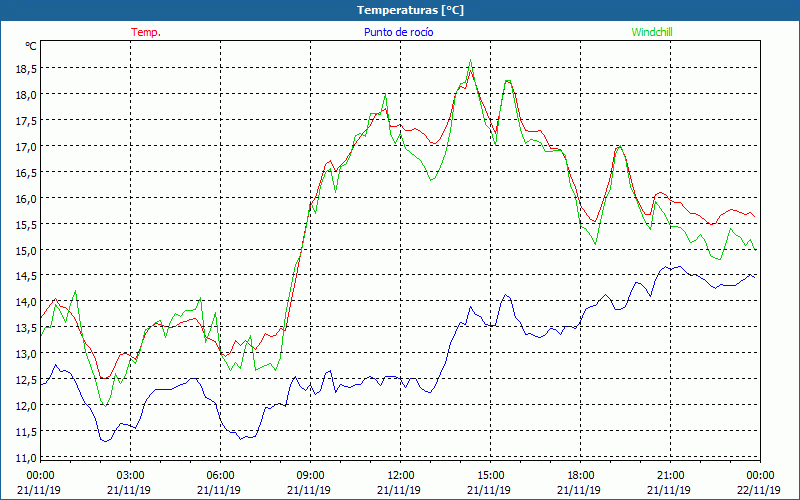Select the red Temp. legend label
Image resolution: width=800 pixels, height=500 pixels.
146,32
